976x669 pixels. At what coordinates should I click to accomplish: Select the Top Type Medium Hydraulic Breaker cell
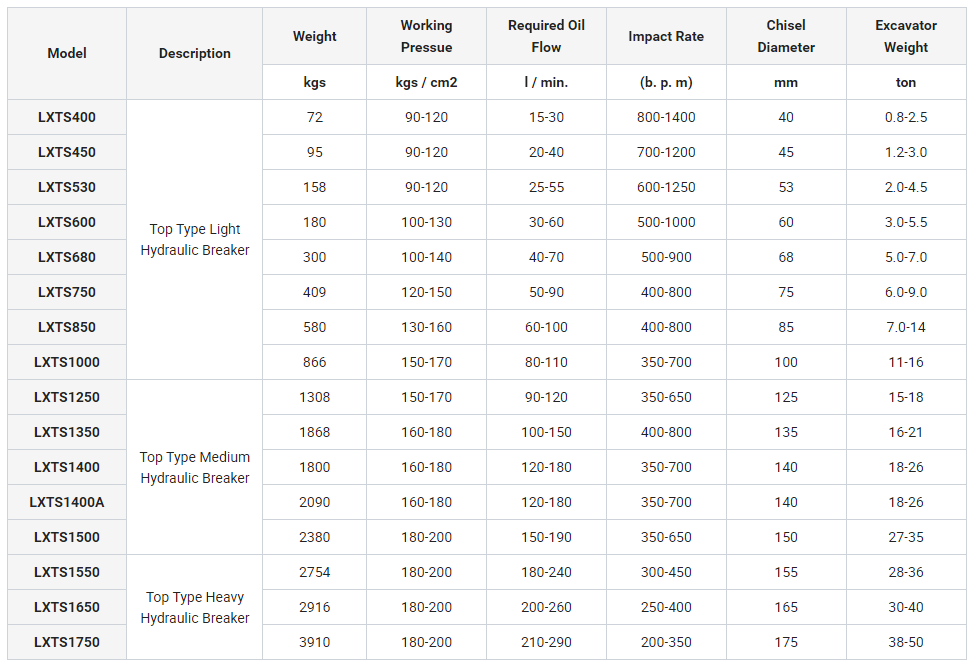point(195,468)
